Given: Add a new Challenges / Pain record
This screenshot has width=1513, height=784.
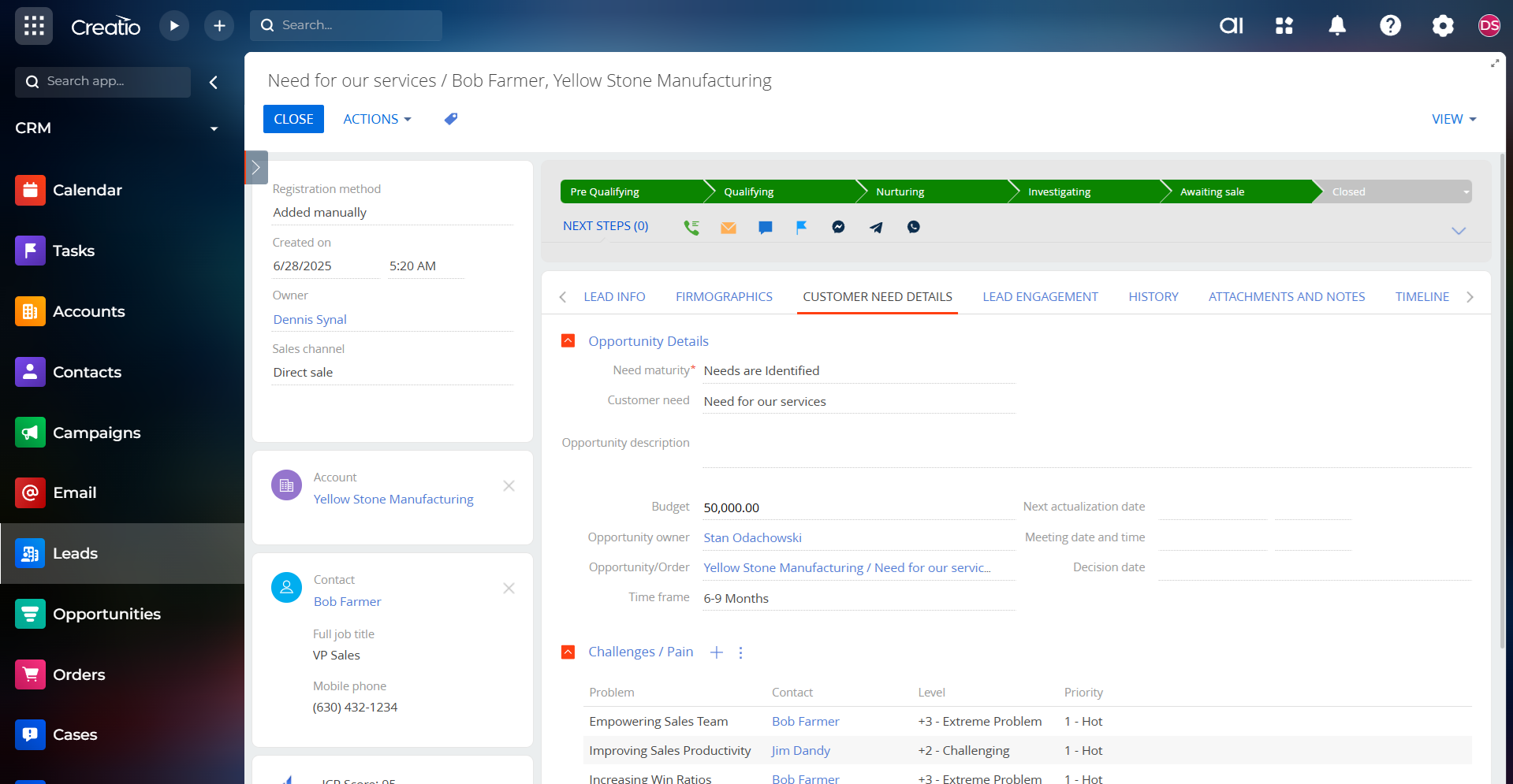Looking at the screenshot, I should click(716, 652).
